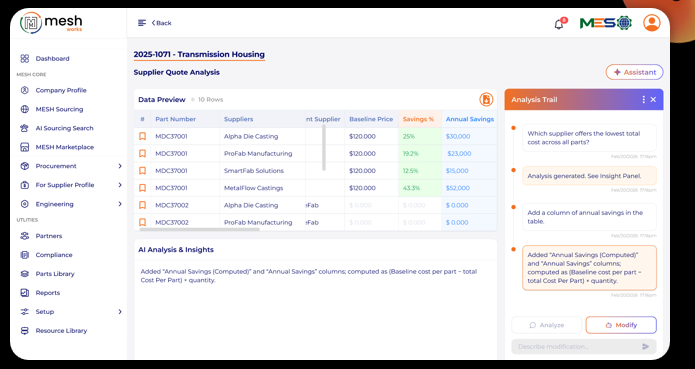Click the Procurement box icon
The image size is (695, 369).
coord(25,166)
